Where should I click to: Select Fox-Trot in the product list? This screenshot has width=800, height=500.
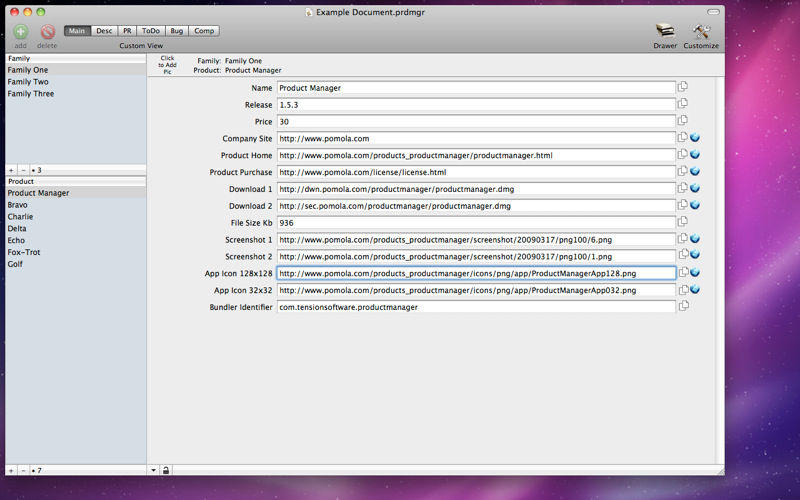point(76,252)
